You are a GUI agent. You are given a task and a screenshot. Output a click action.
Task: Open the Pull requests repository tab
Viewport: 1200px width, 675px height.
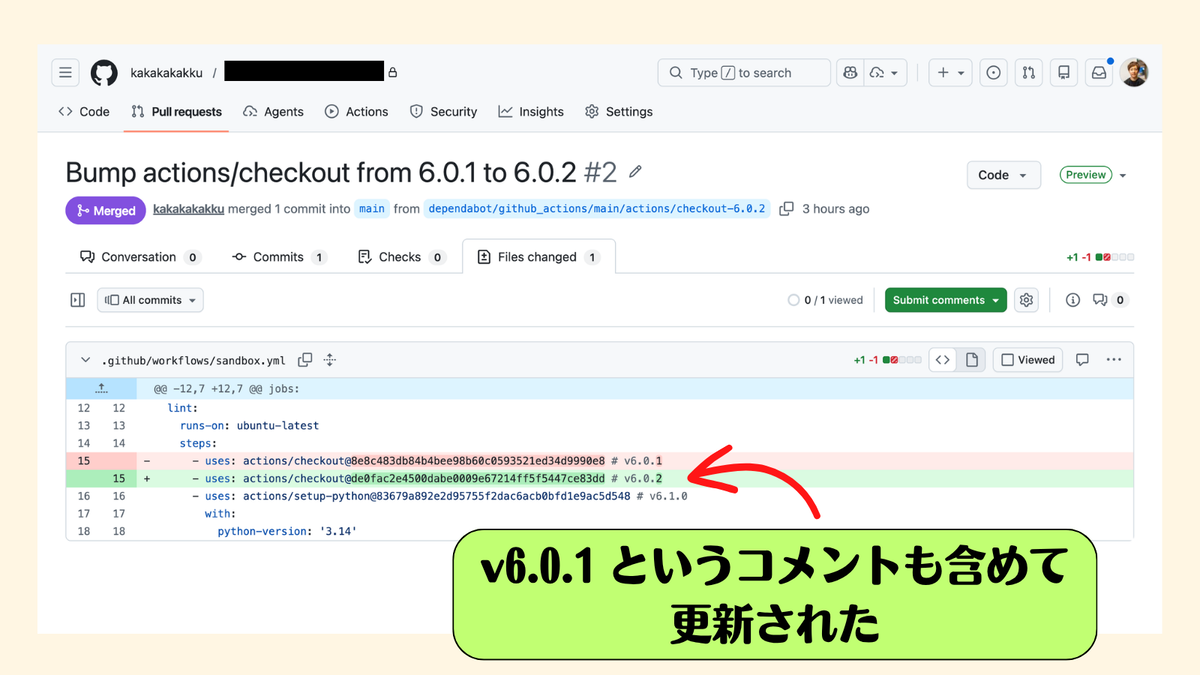pos(176,112)
